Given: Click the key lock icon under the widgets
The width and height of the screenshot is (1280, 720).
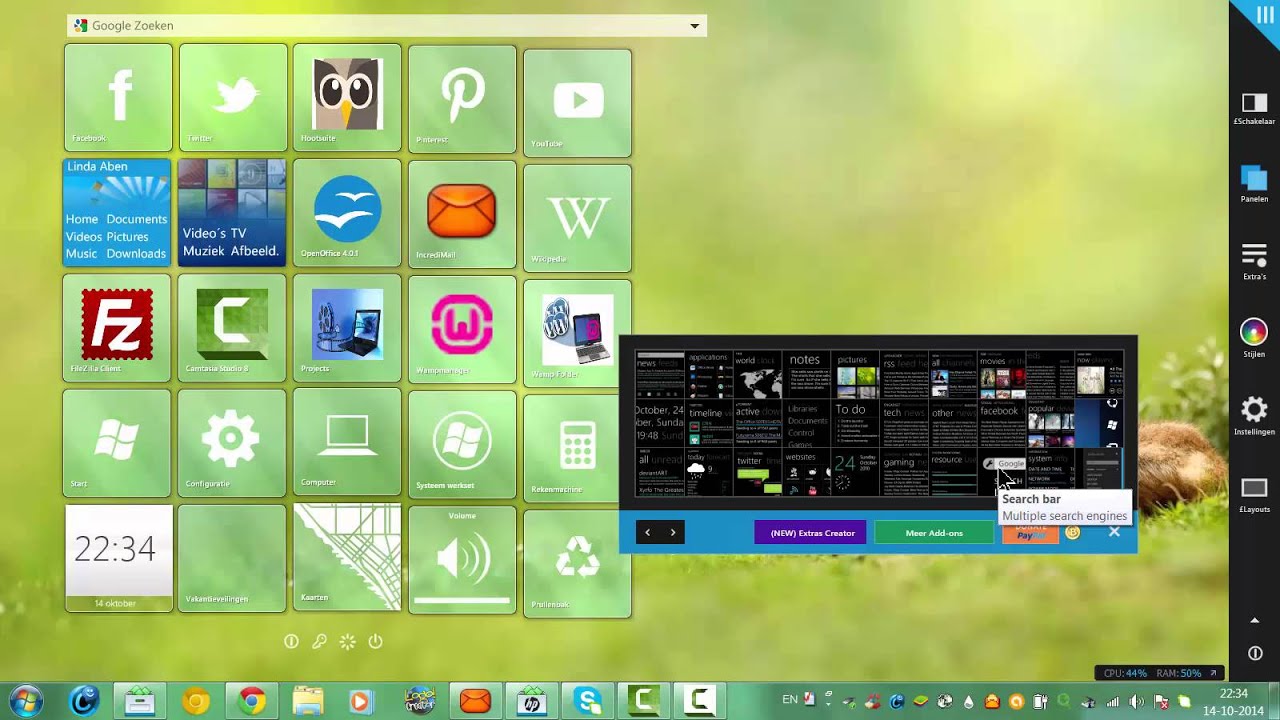Looking at the screenshot, I should tap(319, 641).
